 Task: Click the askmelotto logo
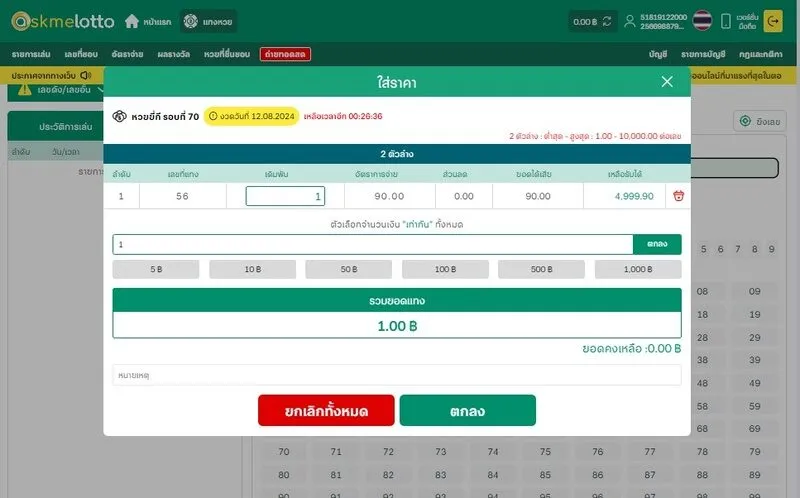63,21
